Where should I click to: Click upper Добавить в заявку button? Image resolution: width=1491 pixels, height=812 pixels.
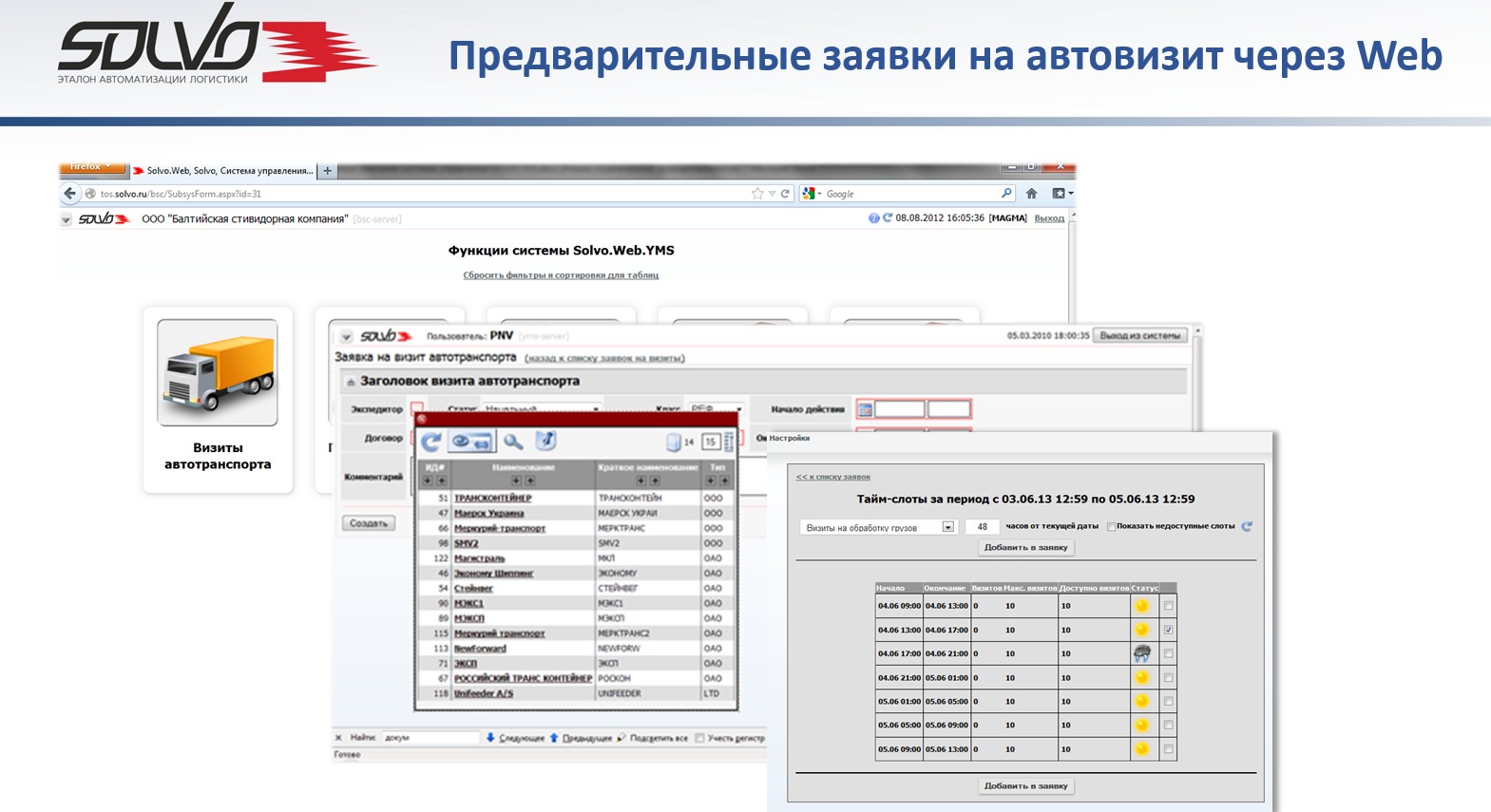1025,547
